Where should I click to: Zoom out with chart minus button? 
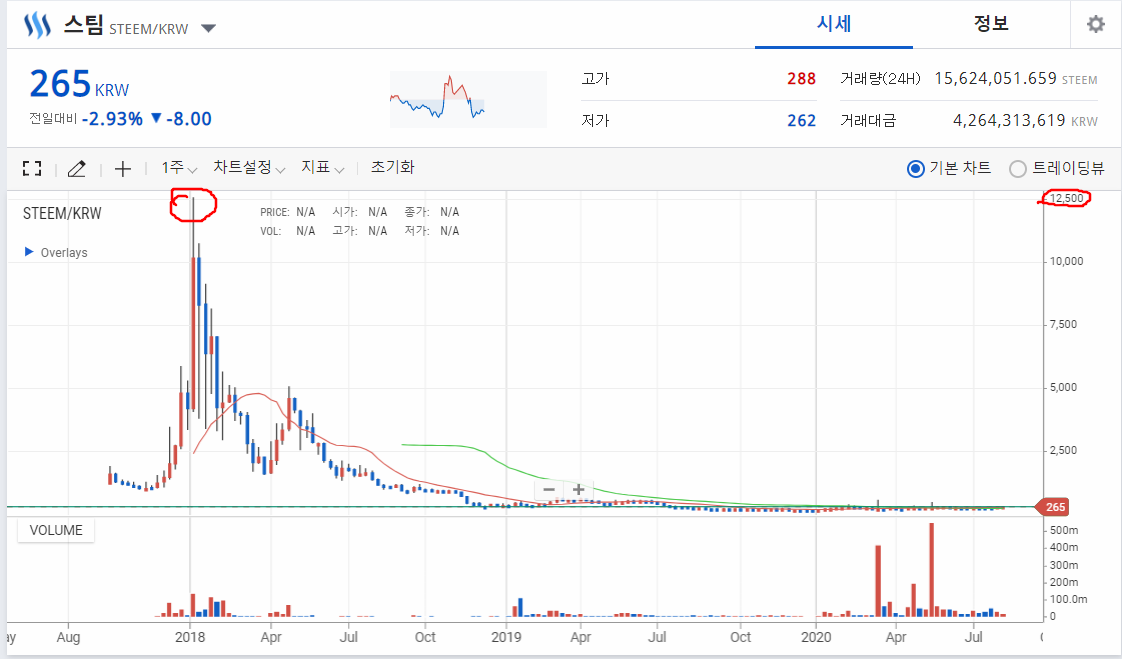click(549, 489)
